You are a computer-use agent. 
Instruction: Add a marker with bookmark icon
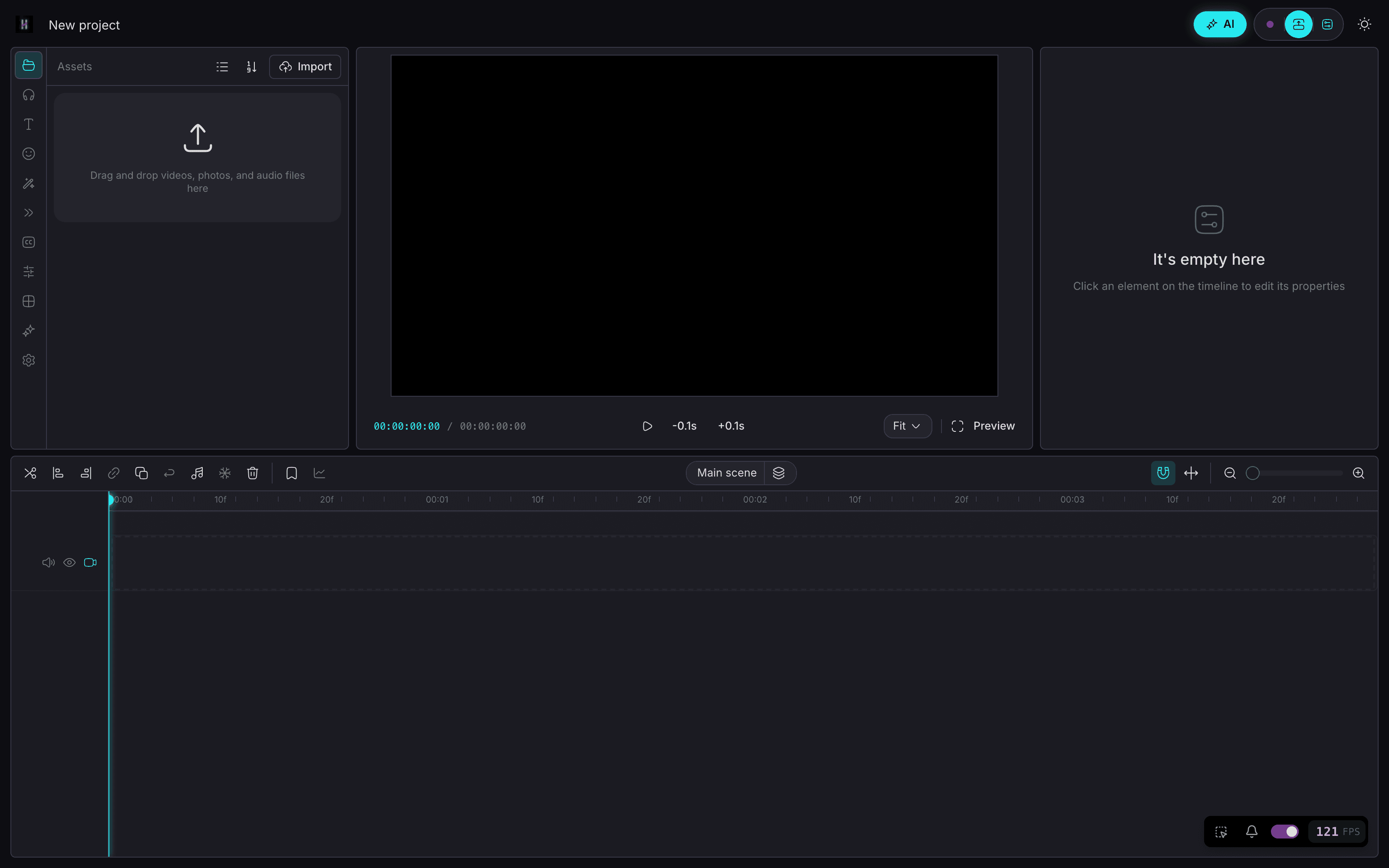292,473
